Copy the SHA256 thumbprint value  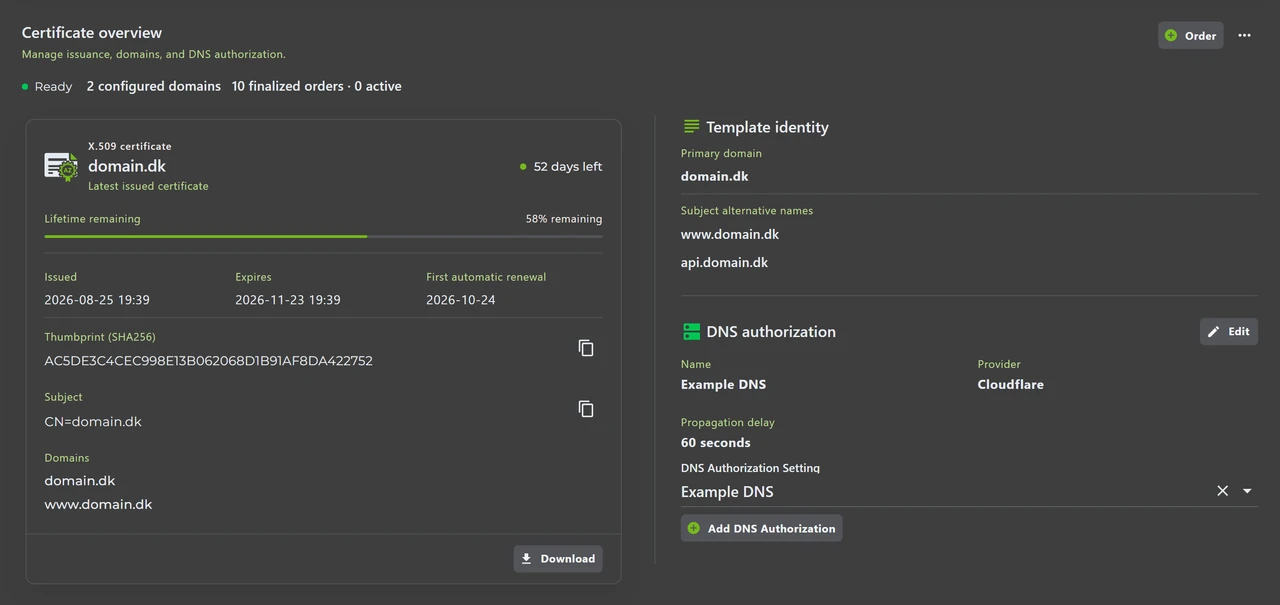click(586, 348)
